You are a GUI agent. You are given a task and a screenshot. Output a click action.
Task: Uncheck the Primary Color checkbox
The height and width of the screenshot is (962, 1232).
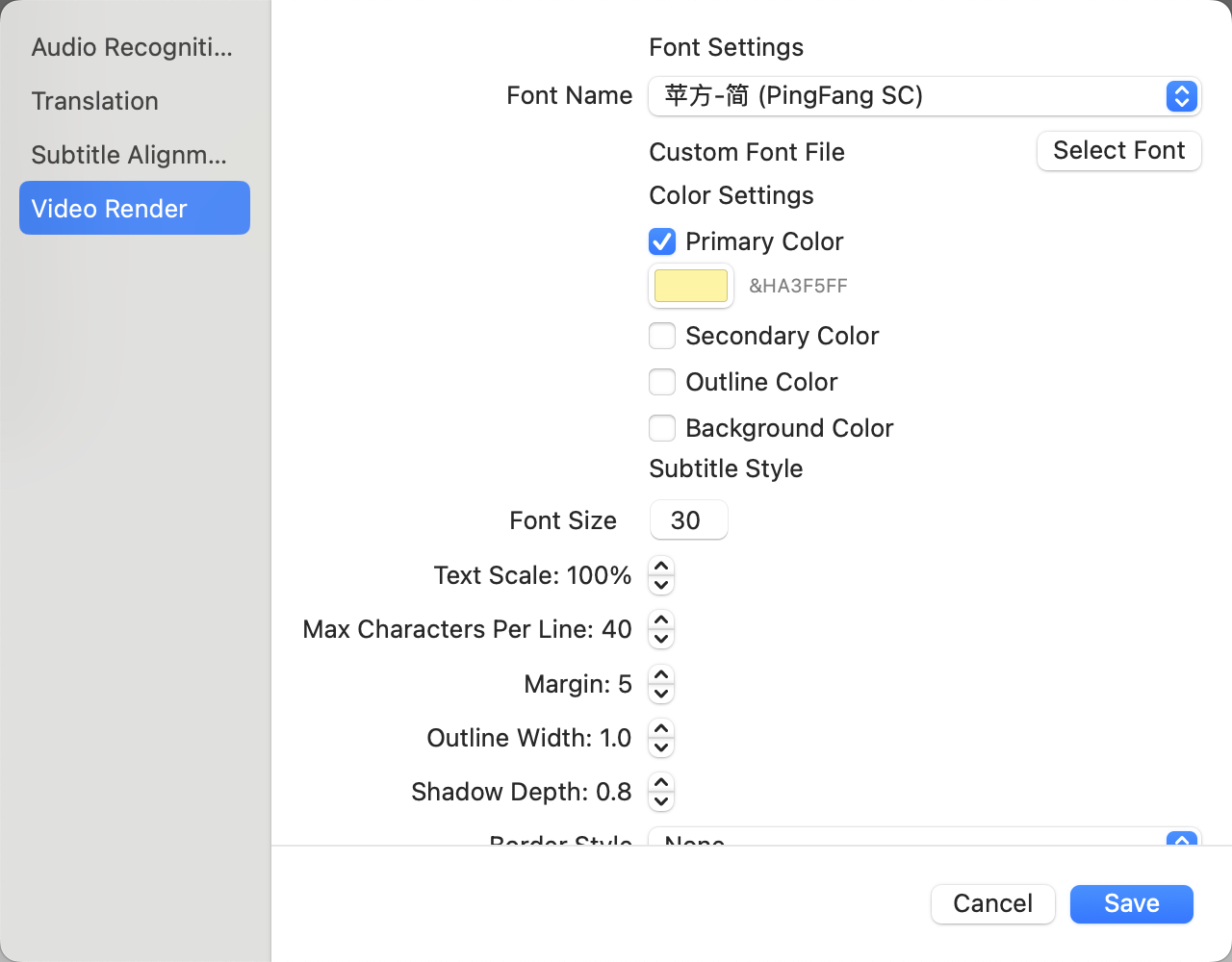pos(662,241)
